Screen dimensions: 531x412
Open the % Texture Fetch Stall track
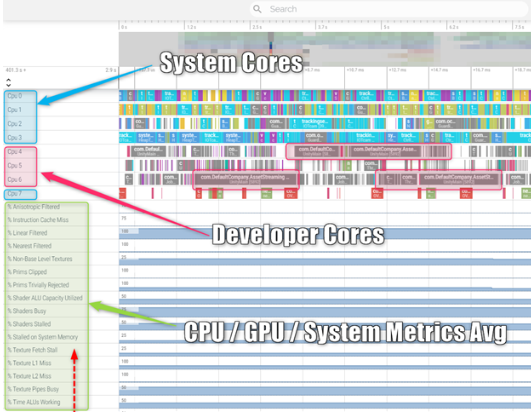(x=33, y=350)
